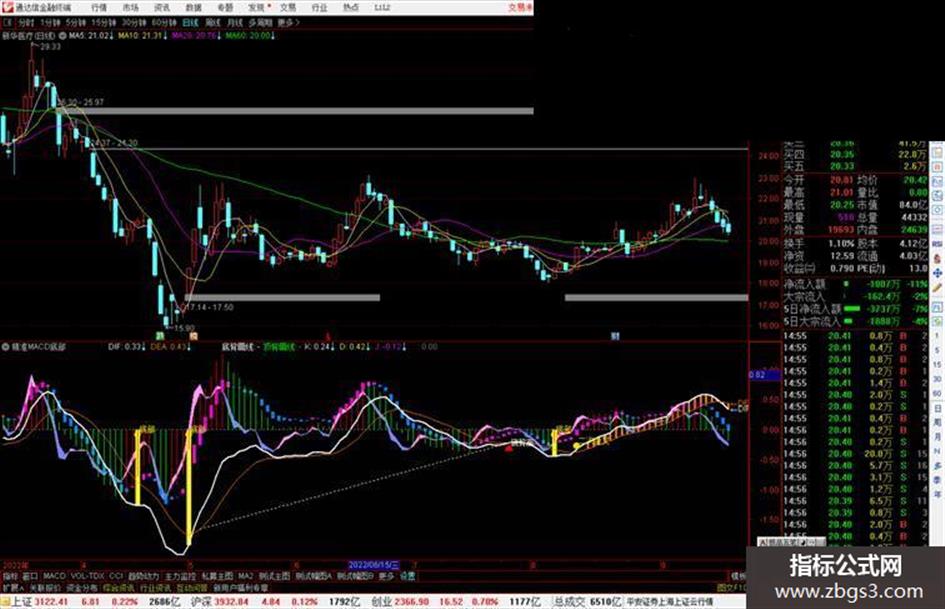The width and height of the screenshot is (945, 609).
Task: Select the 周线 weekly chart tab
Action: click(x=213, y=23)
